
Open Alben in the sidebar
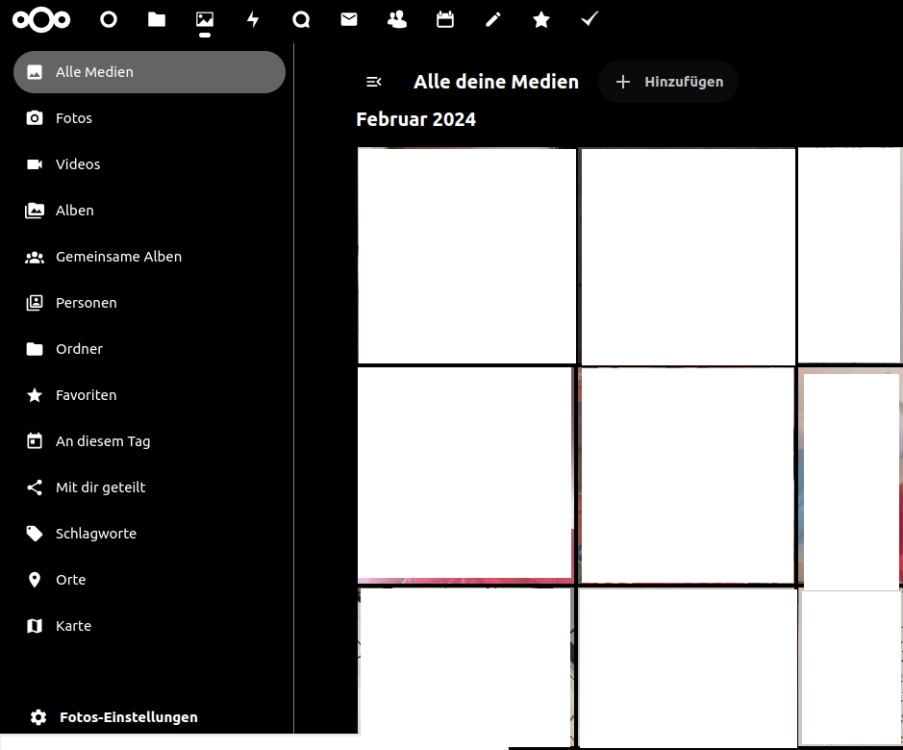pos(149,210)
